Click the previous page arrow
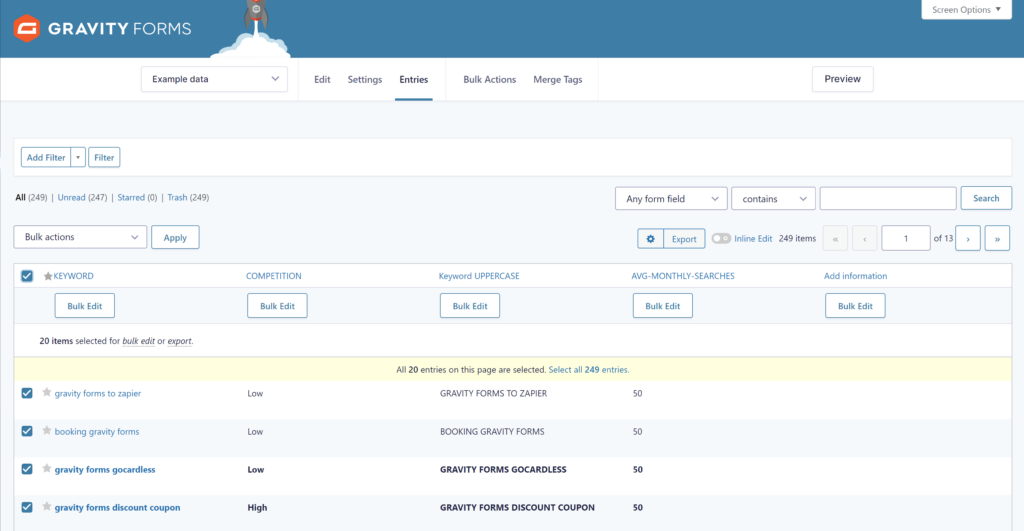This screenshot has height=531, width=1024. (x=865, y=238)
